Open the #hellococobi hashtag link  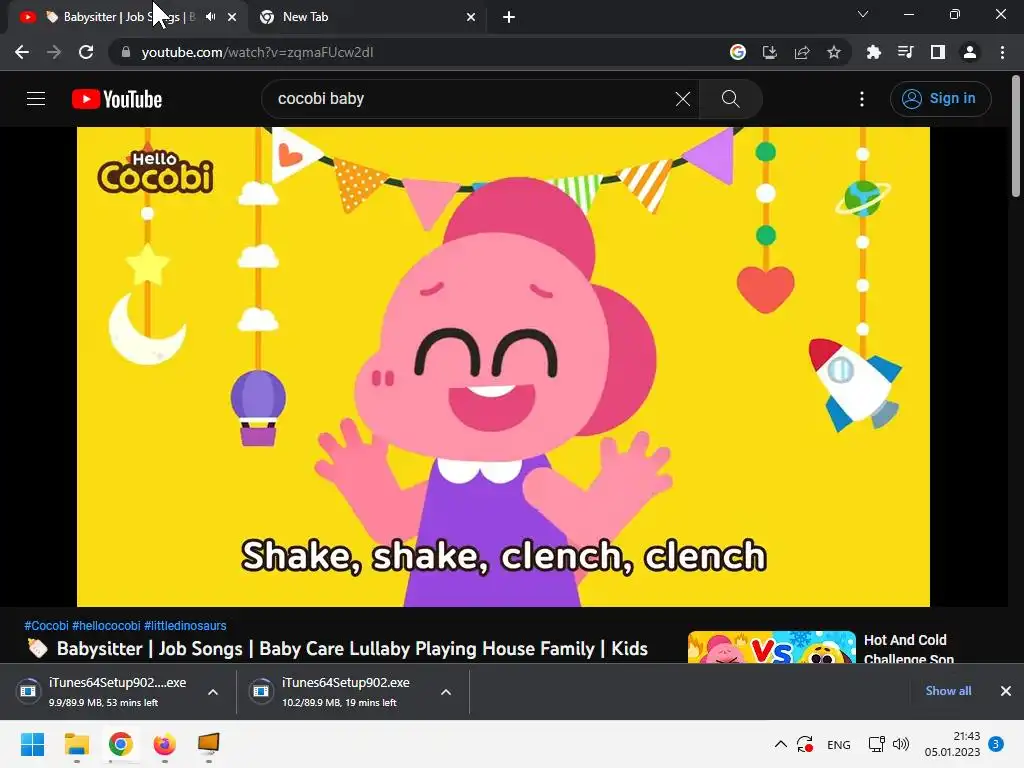(x=106, y=626)
